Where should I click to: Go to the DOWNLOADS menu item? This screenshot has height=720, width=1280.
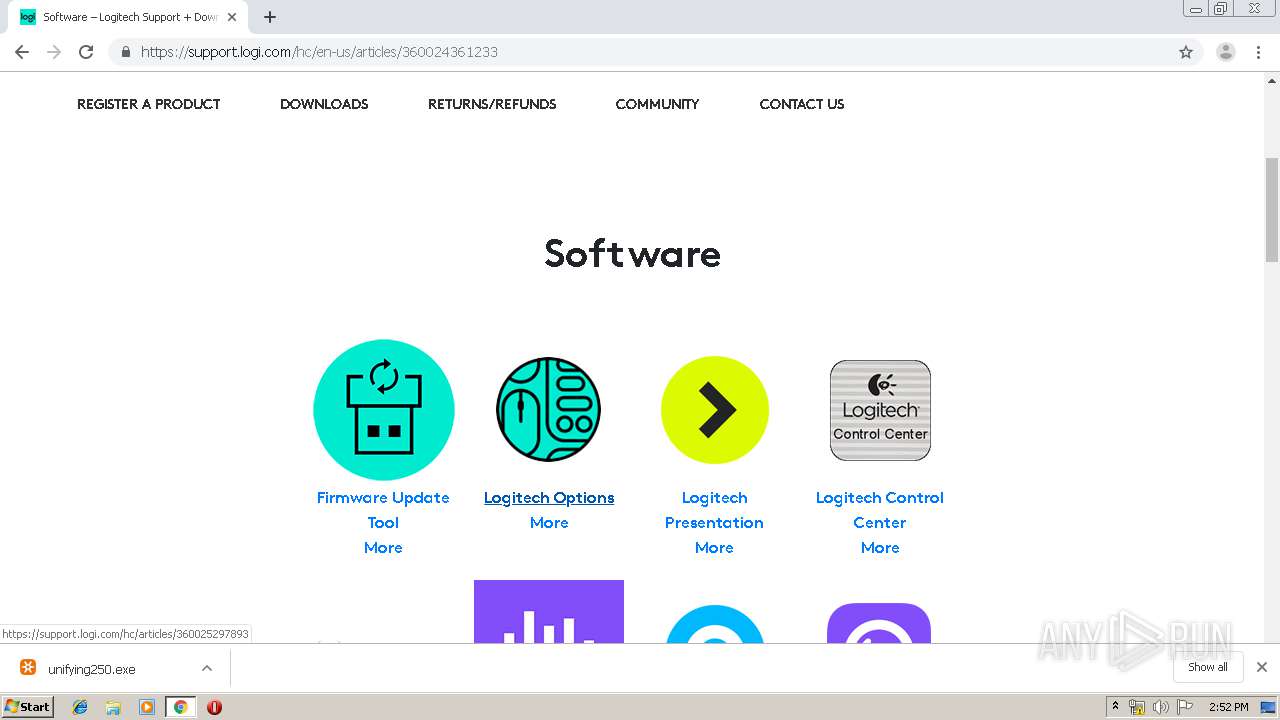(324, 104)
